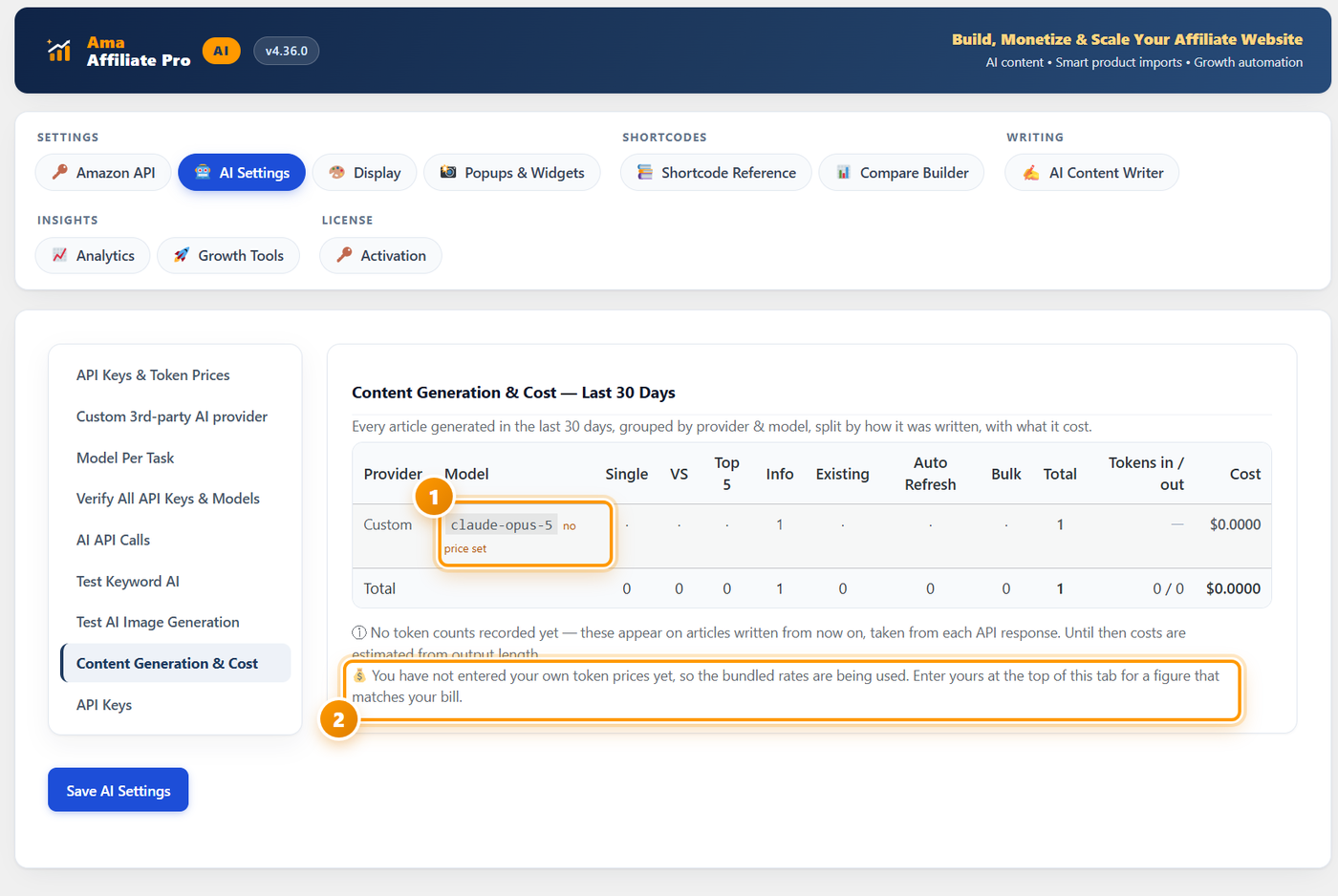Click the Save AI Settings button
Screen dimensions: 1338x896
119,790
